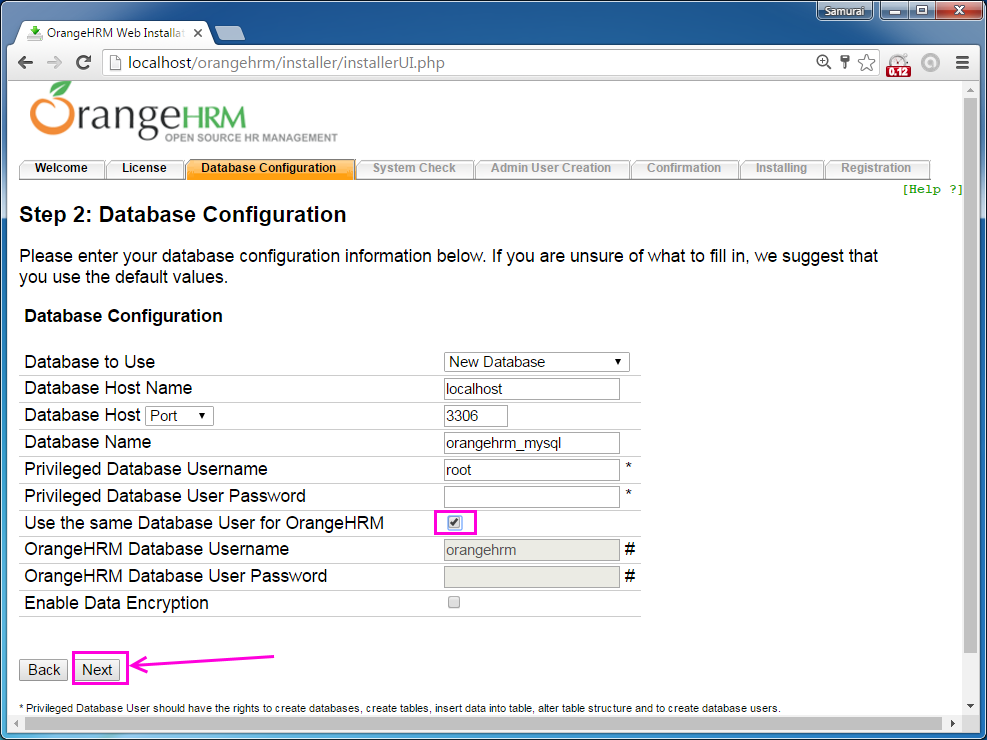Reload the installer page
Screen dimensions: 987x740
point(83,62)
